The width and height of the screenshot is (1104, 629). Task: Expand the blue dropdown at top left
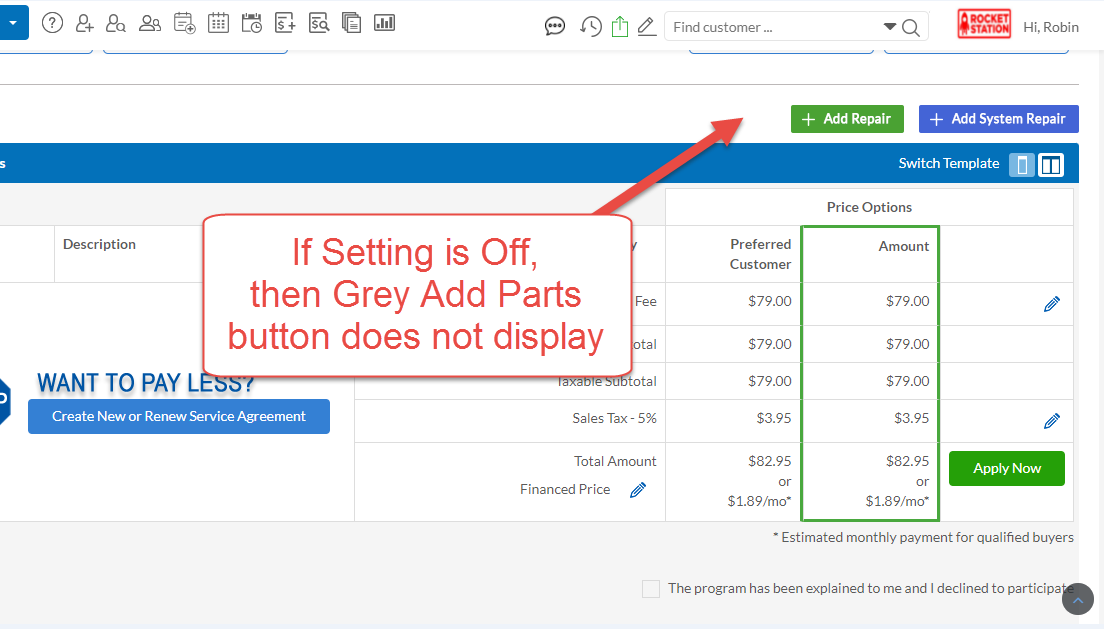[x=13, y=22]
